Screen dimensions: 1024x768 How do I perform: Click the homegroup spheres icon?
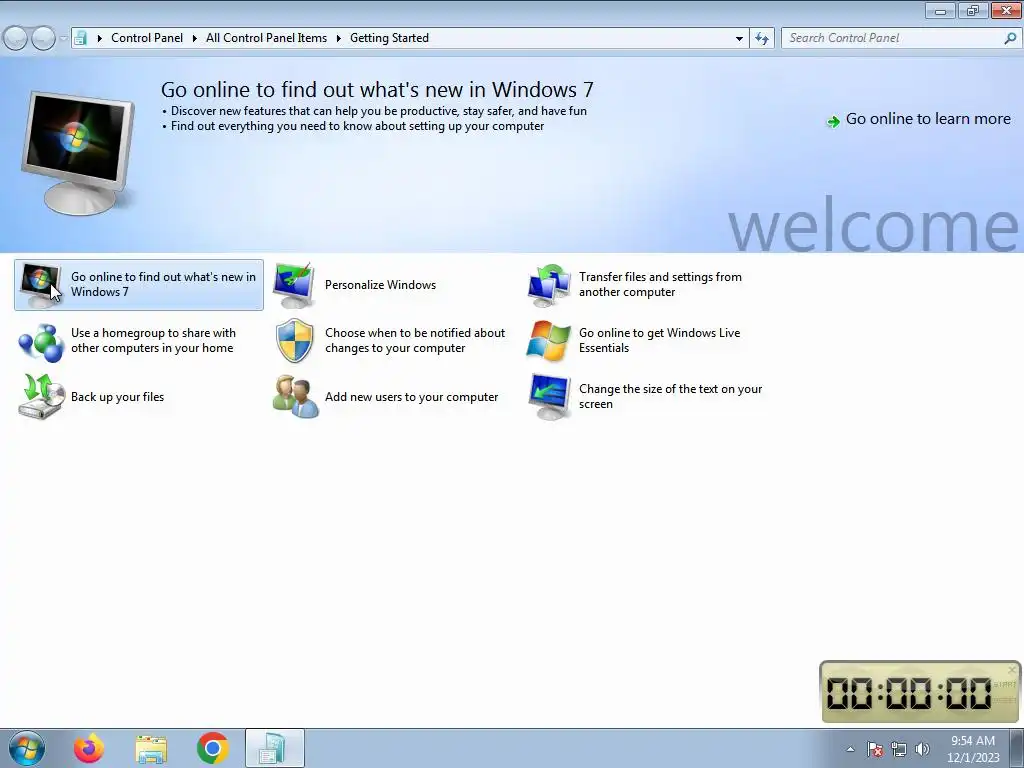[x=41, y=341]
